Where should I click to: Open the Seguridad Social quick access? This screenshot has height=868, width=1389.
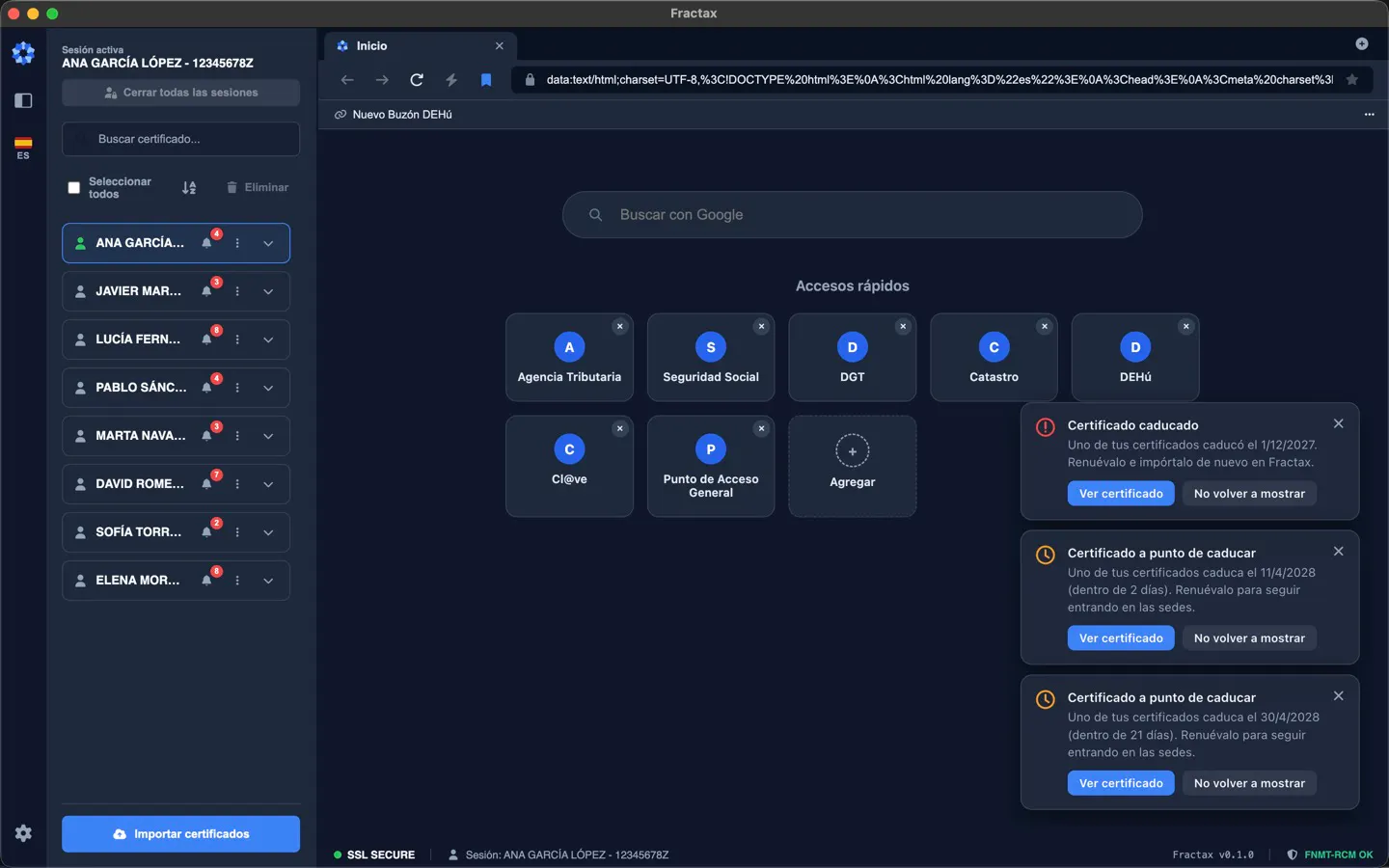pyautogui.click(x=711, y=357)
